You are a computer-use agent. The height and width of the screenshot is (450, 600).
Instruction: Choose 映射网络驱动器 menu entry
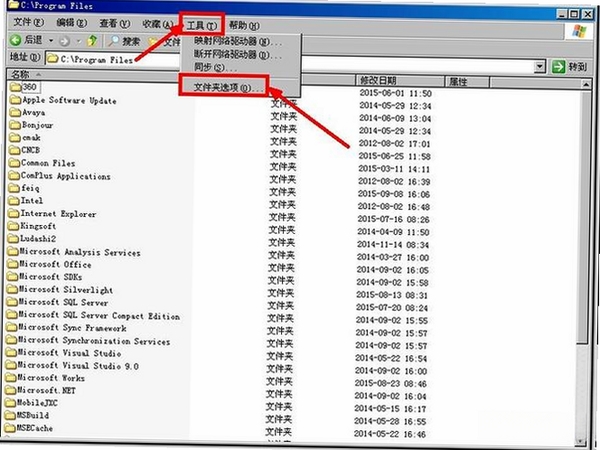(237, 41)
